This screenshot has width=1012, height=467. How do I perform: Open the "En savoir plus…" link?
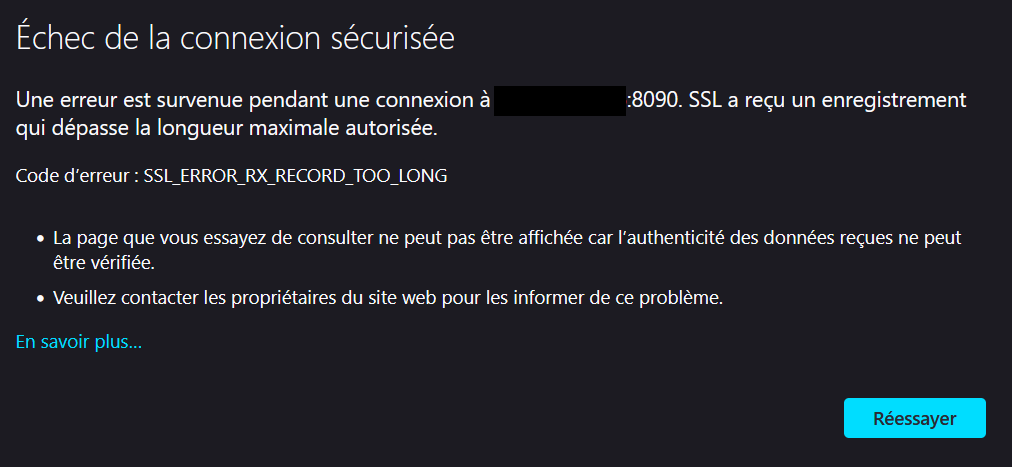click(x=79, y=342)
